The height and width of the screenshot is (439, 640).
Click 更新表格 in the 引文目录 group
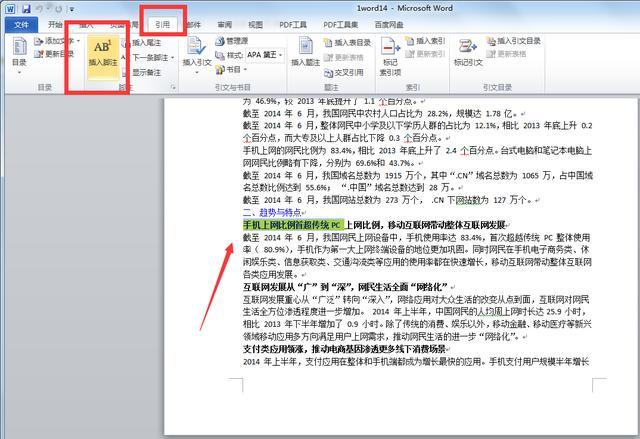pos(507,54)
